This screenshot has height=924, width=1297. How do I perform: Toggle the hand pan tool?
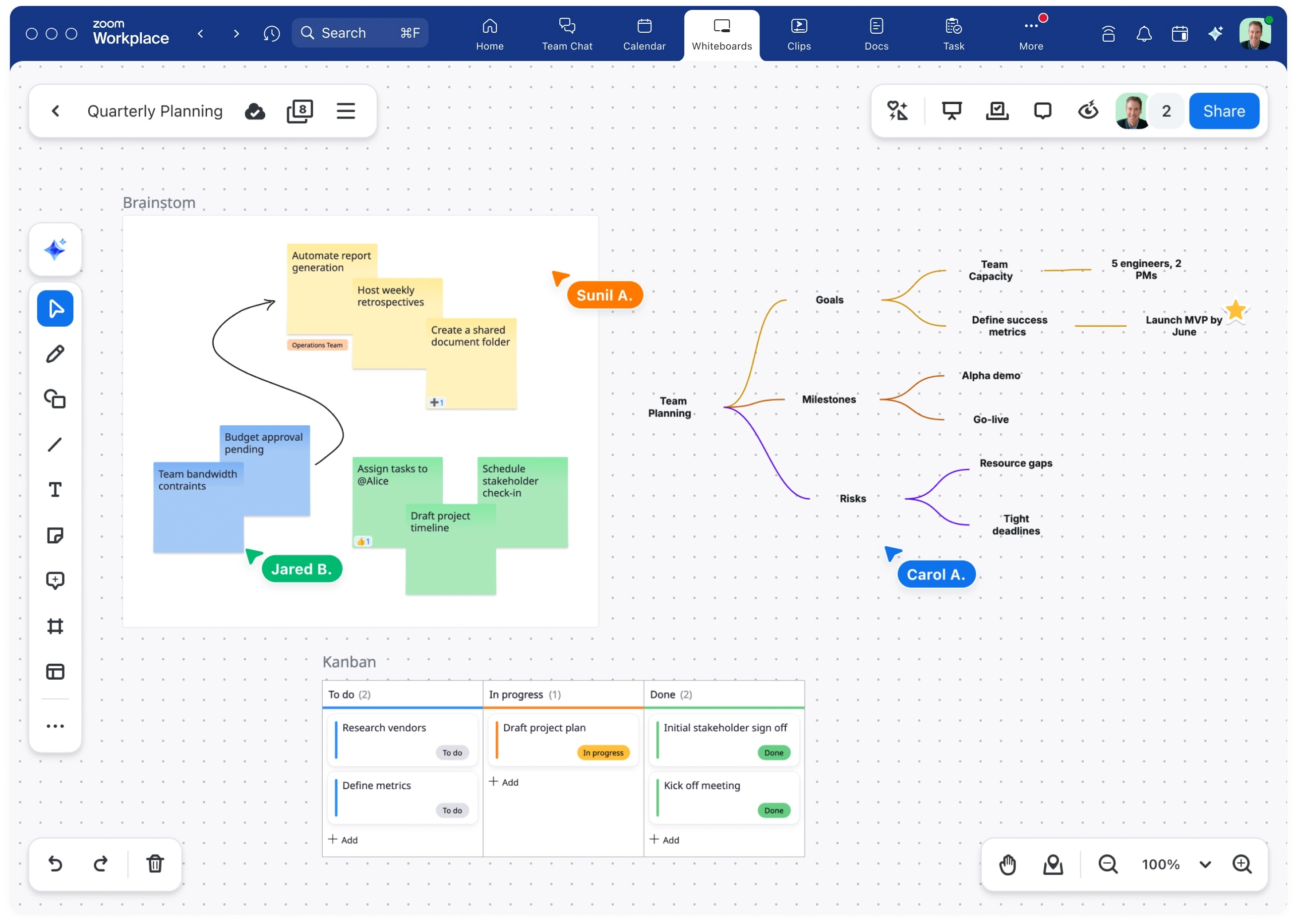[x=1007, y=864]
